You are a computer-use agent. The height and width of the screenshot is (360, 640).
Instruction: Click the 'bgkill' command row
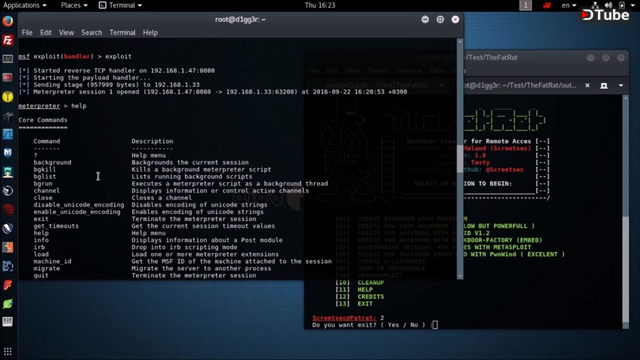pyautogui.click(x=152, y=169)
